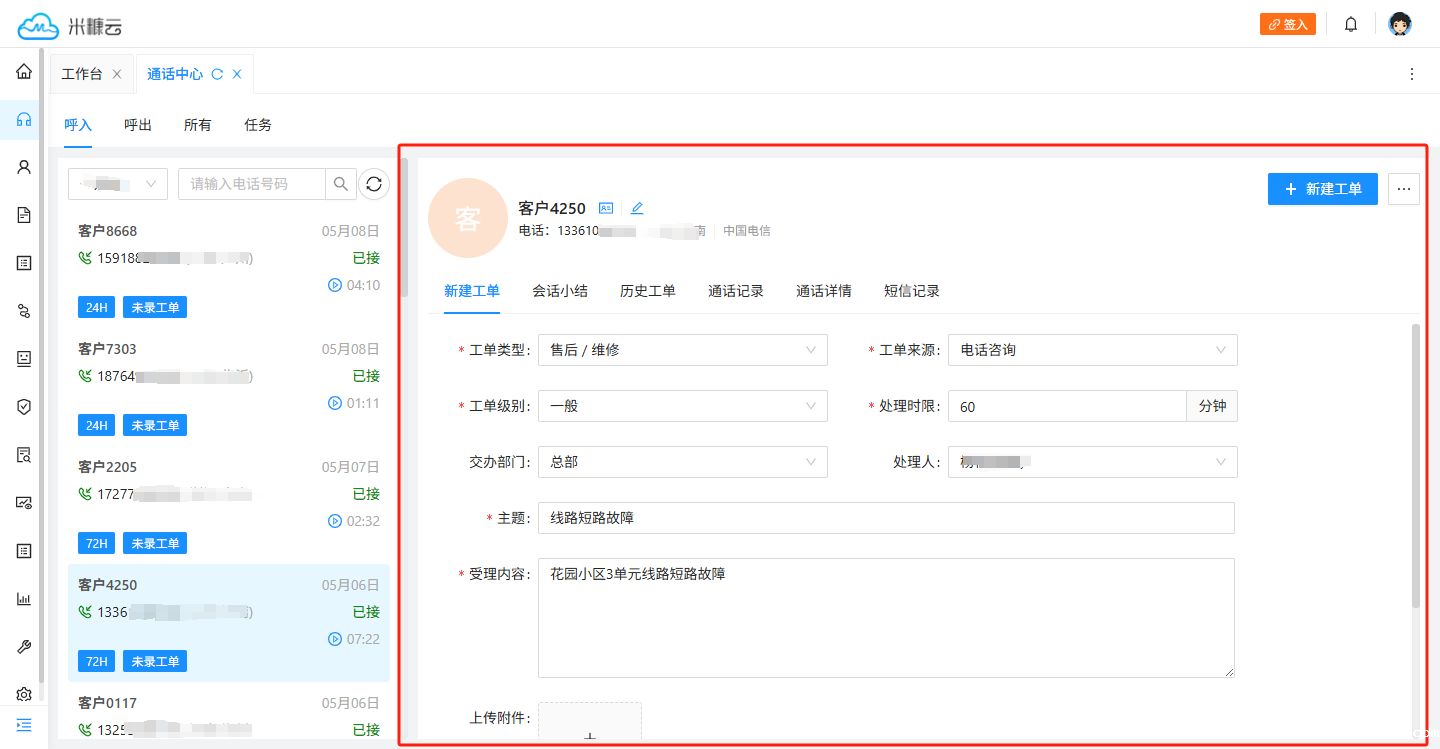Click the home icon in sidebar
Screen dimensions: 1440x749
(x=24, y=72)
